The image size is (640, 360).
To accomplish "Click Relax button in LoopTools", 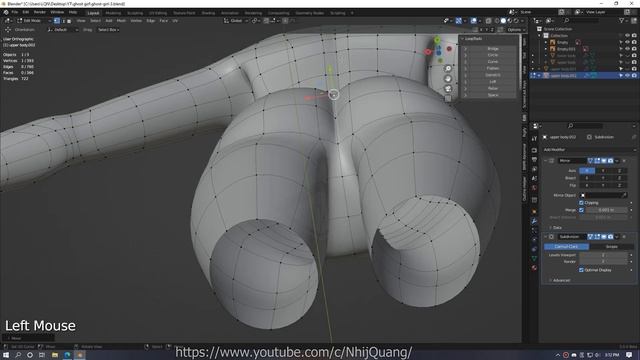I will pos(492,89).
